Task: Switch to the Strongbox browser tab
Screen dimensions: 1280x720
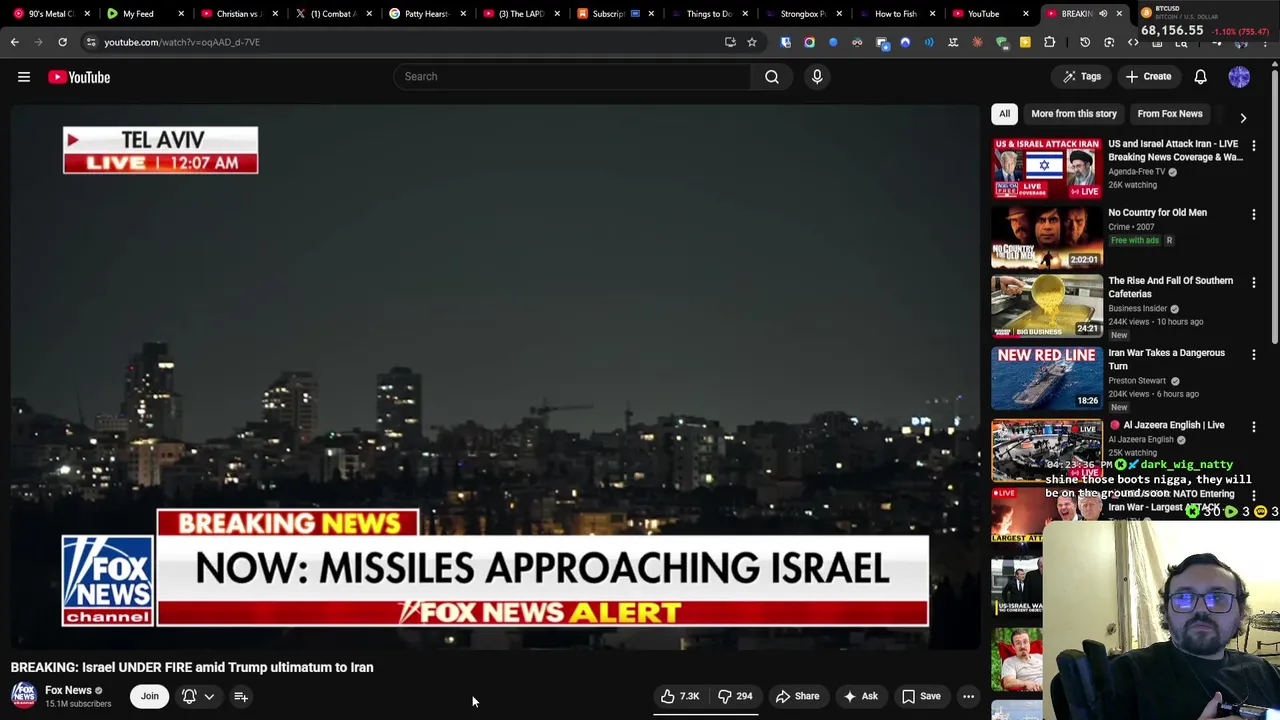Action: tap(801, 13)
